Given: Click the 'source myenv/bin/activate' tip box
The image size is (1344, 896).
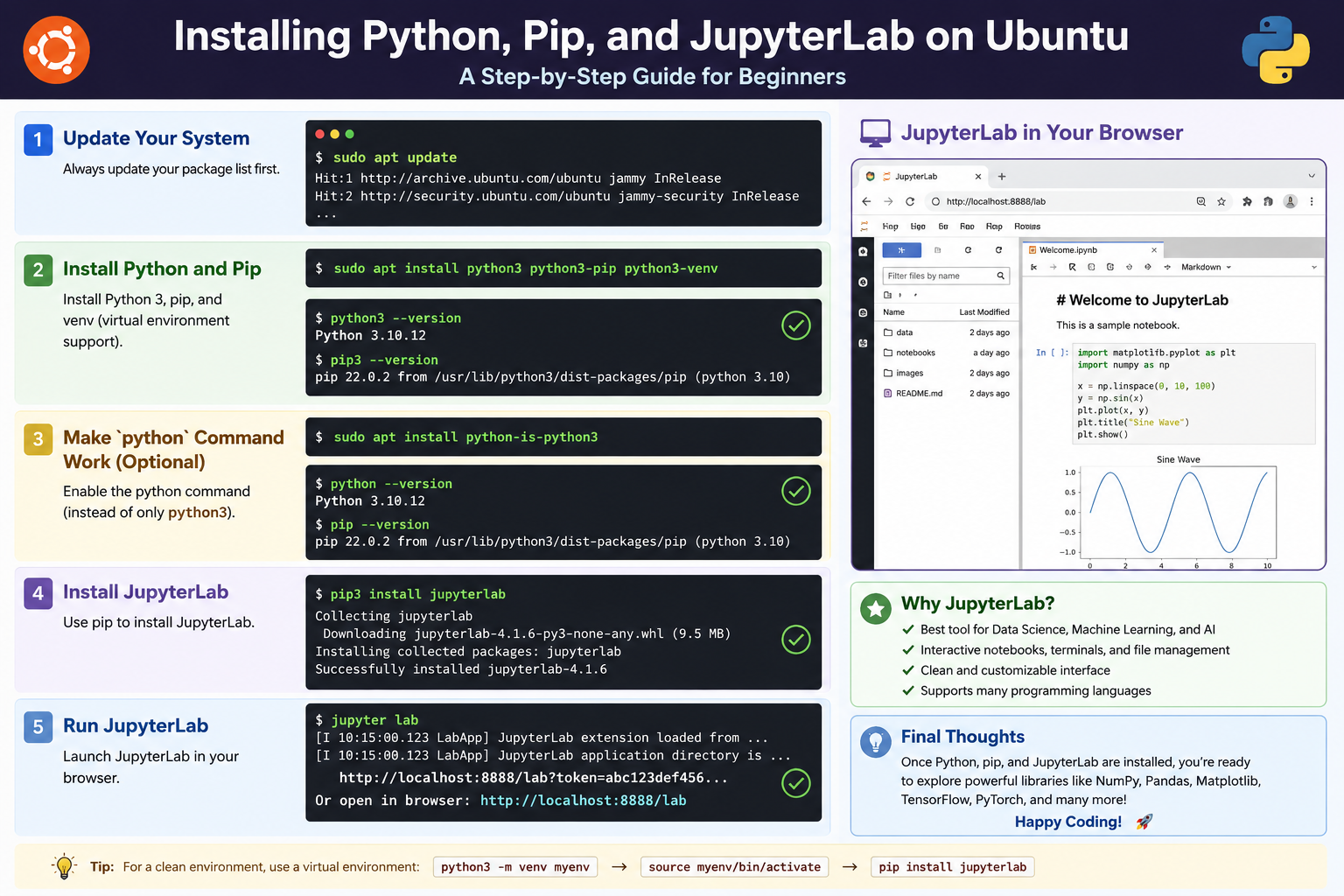Looking at the screenshot, I should coord(734,867).
